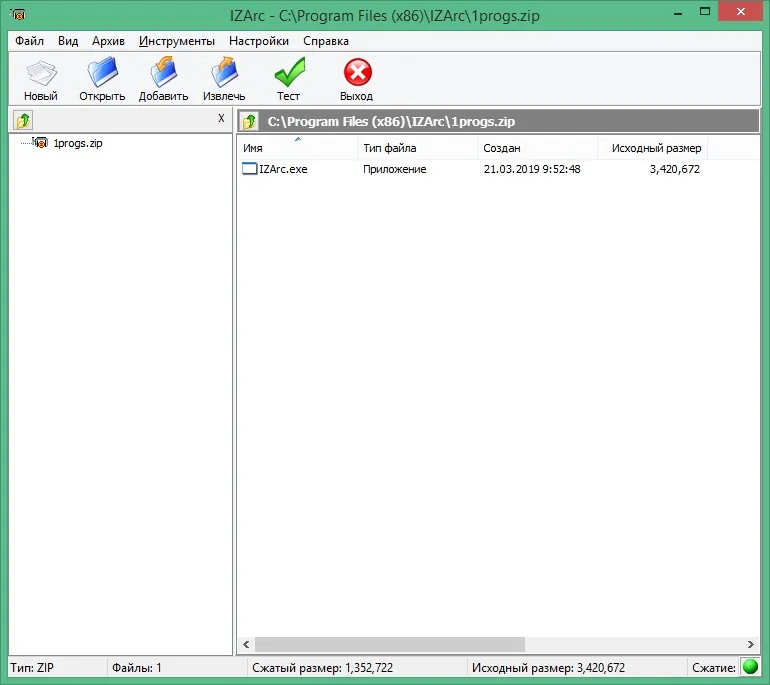The width and height of the screenshot is (770, 685).
Task: Open an archive using Открыть icon
Action: click(x=102, y=79)
